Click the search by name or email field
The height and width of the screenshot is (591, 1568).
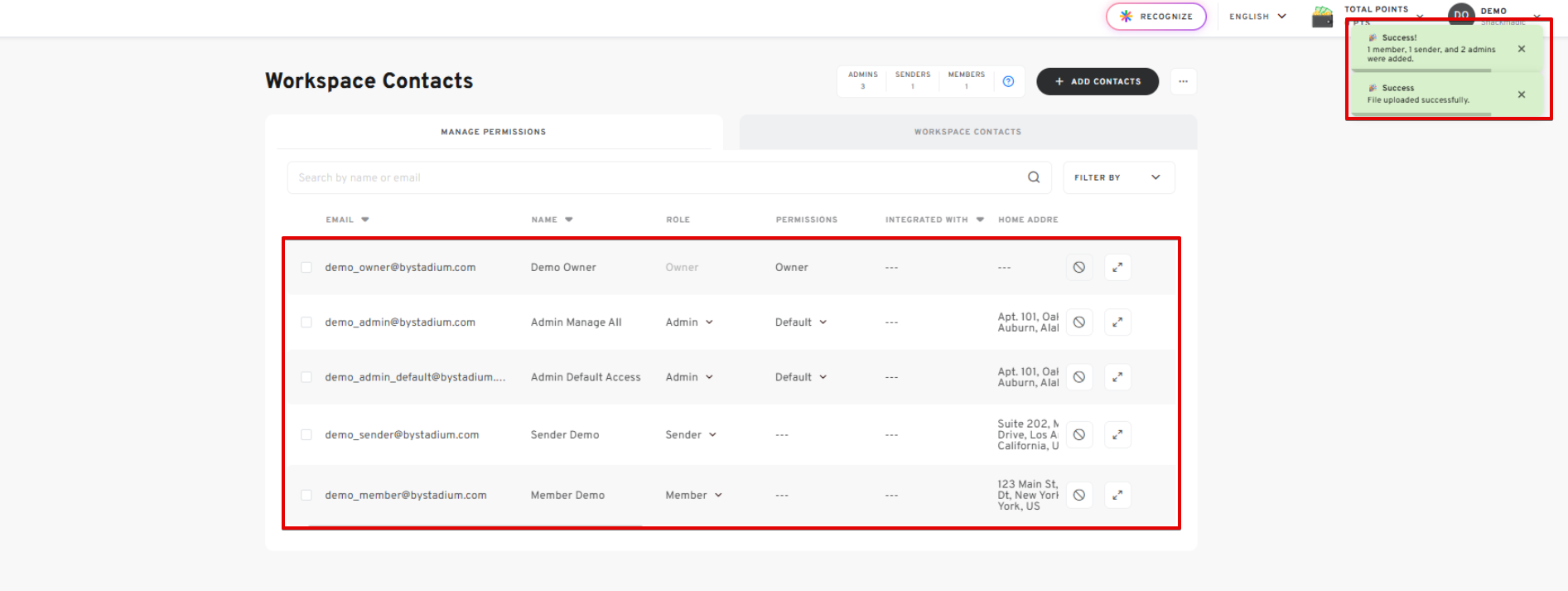[654, 177]
